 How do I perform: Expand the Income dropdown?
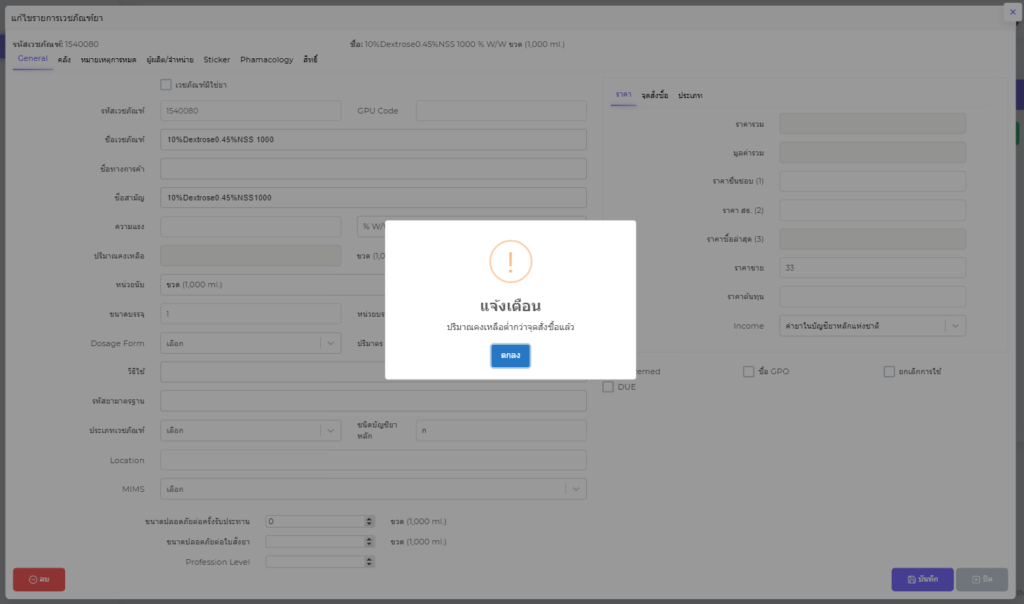(956, 326)
